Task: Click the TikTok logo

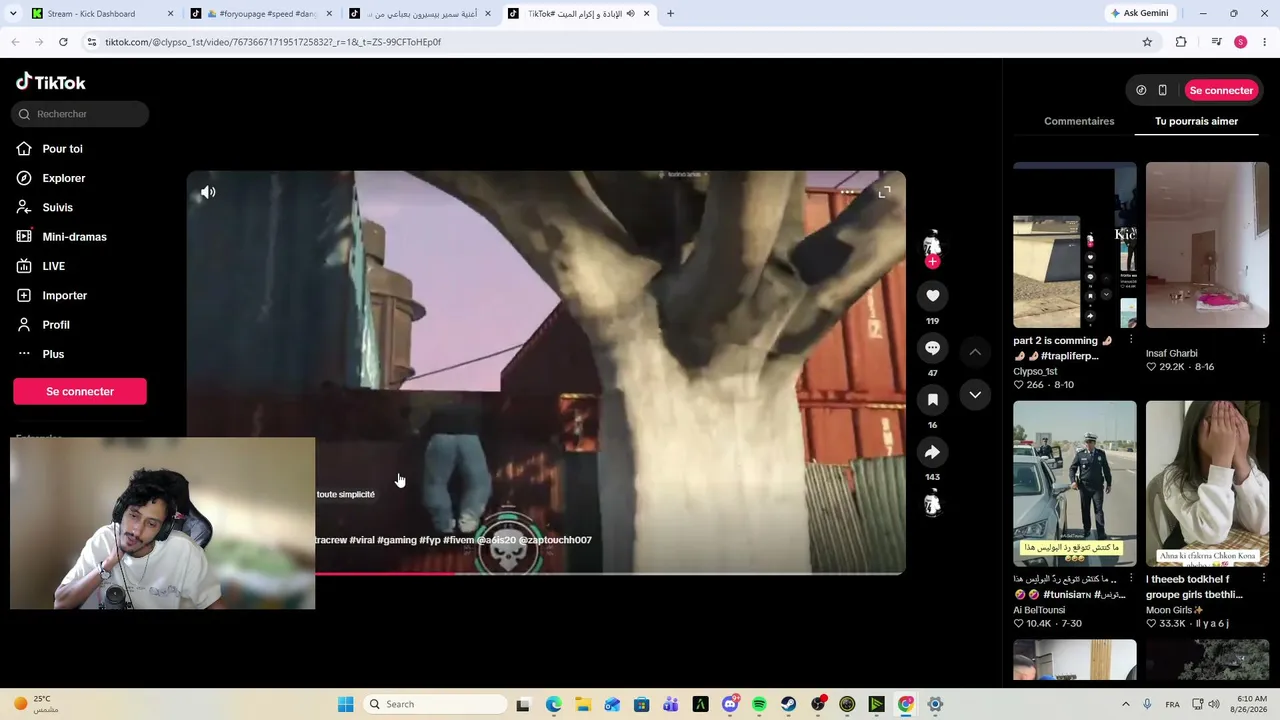Action: tap(51, 82)
